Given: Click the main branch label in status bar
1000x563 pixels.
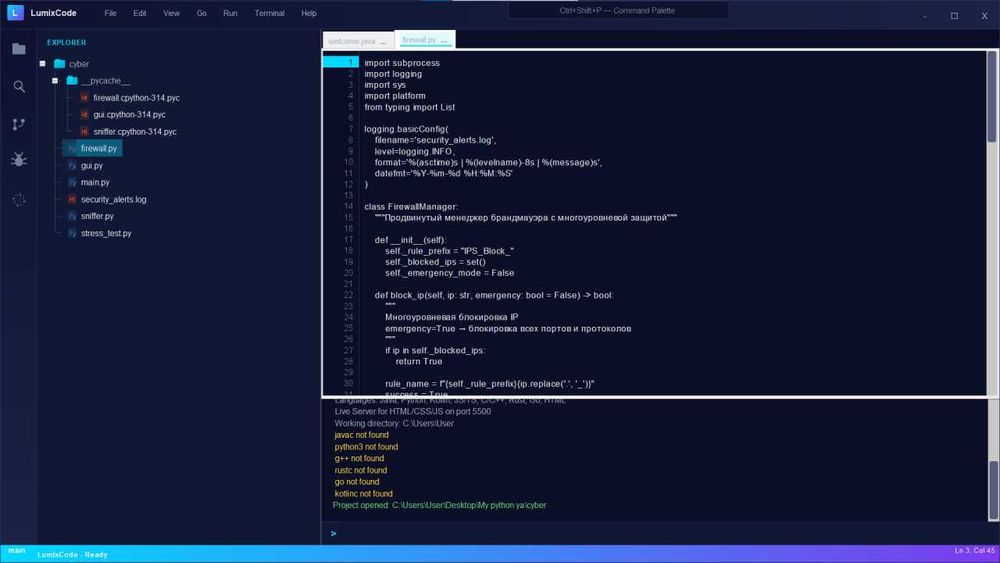Looking at the screenshot, I should 17,550.
